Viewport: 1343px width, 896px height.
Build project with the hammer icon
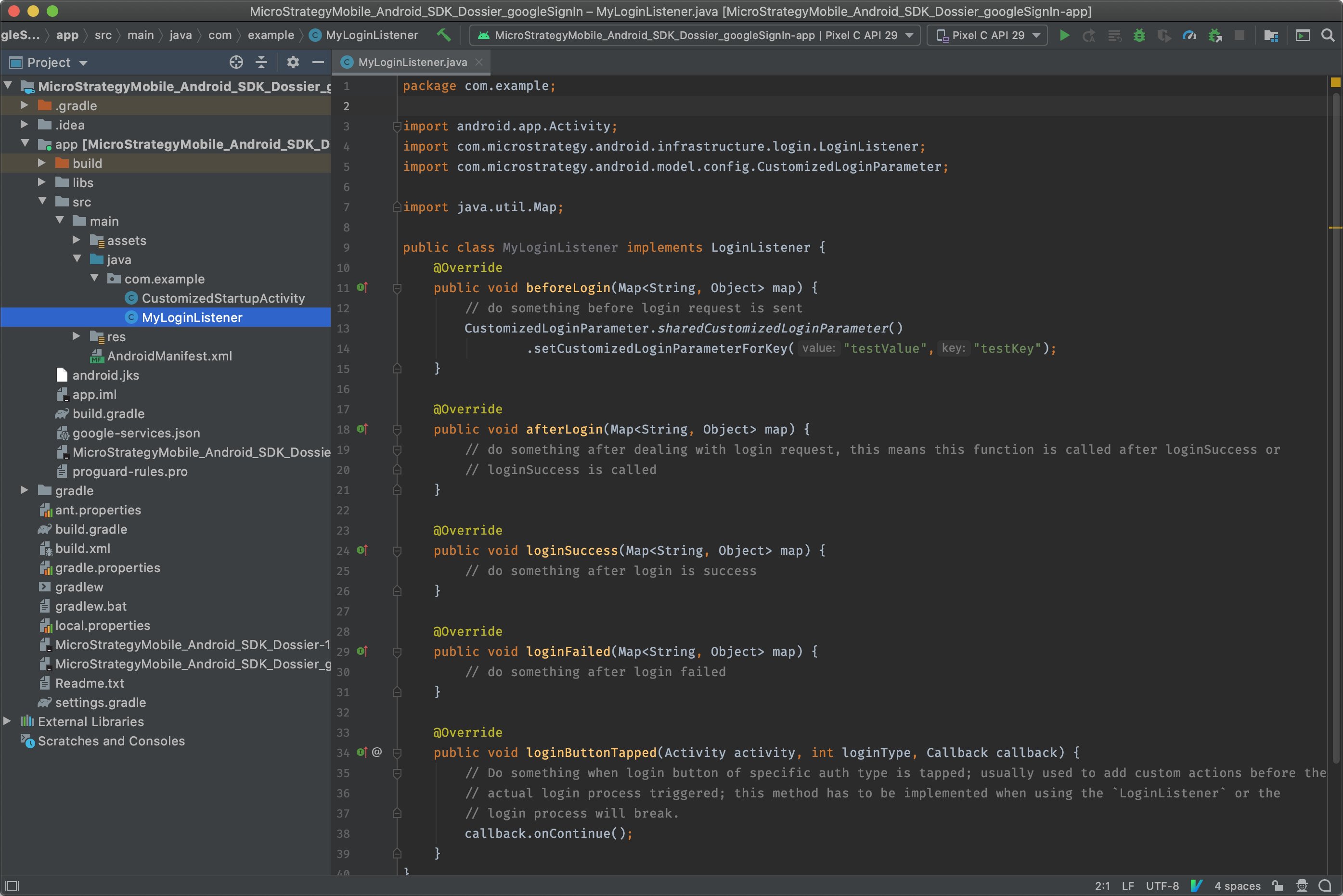click(x=444, y=35)
